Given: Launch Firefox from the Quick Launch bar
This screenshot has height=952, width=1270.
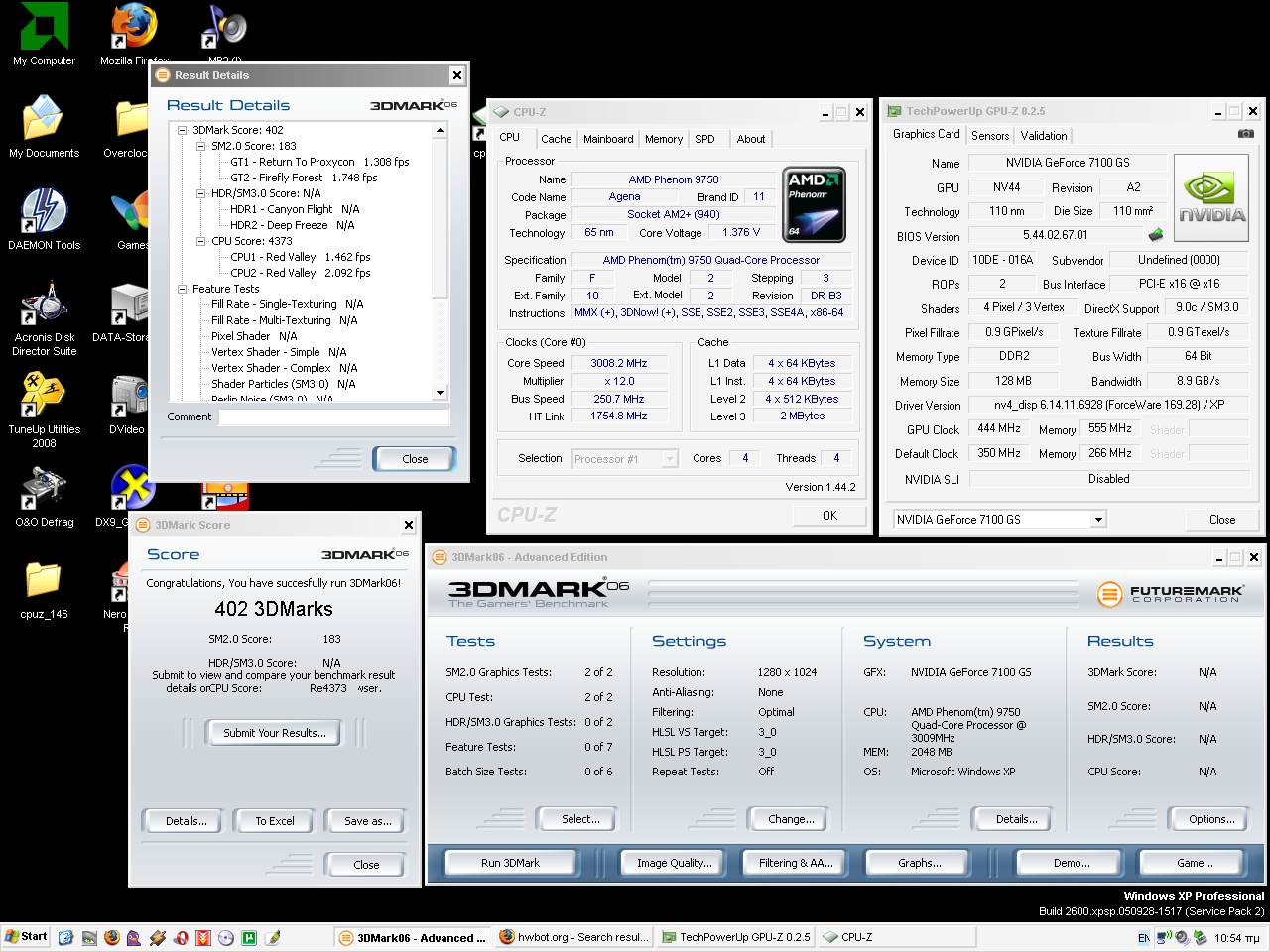Looking at the screenshot, I should pyautogui.click(x=111, y=937).
